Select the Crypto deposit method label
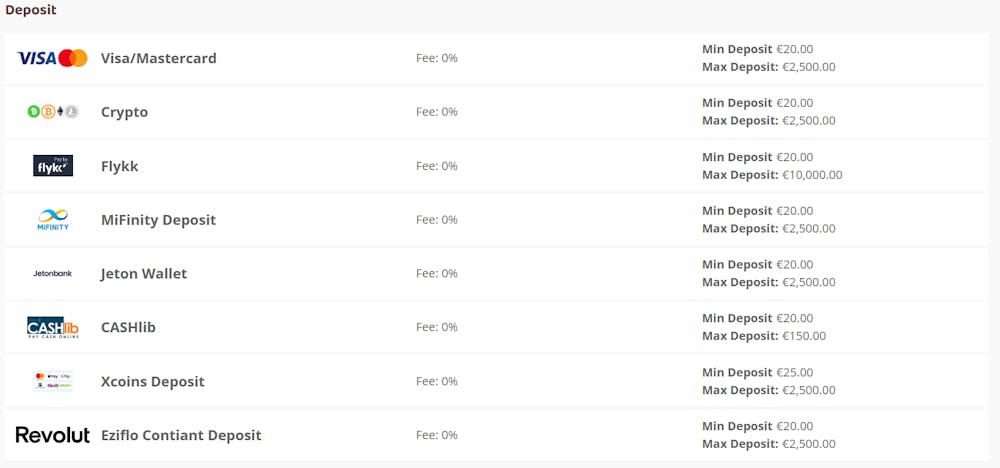 pyautogui.click(x=124, y=113)
